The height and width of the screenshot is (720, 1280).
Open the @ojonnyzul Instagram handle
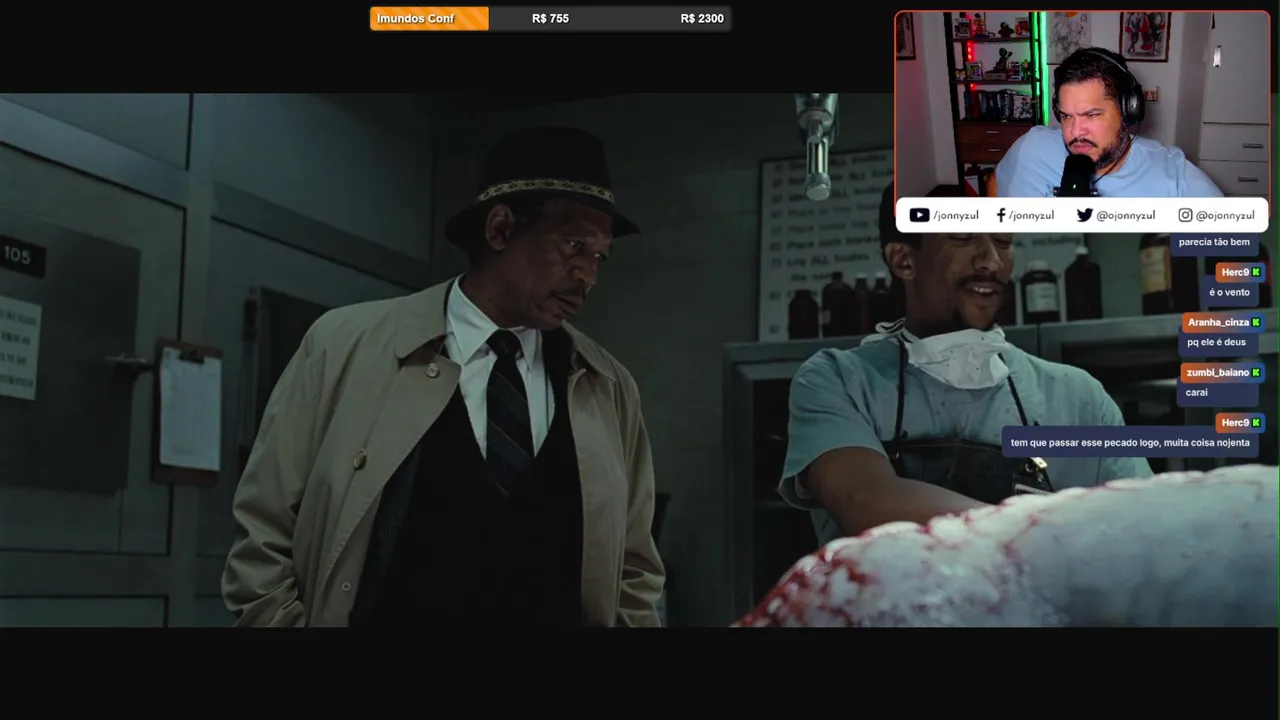point(1225,215)
